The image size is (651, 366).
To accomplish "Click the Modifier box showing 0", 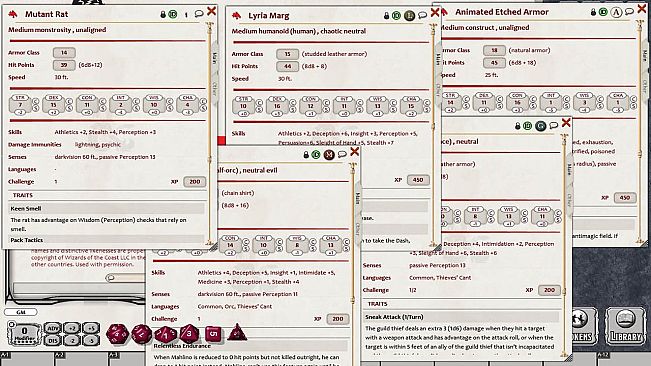I will pos(24,334).
